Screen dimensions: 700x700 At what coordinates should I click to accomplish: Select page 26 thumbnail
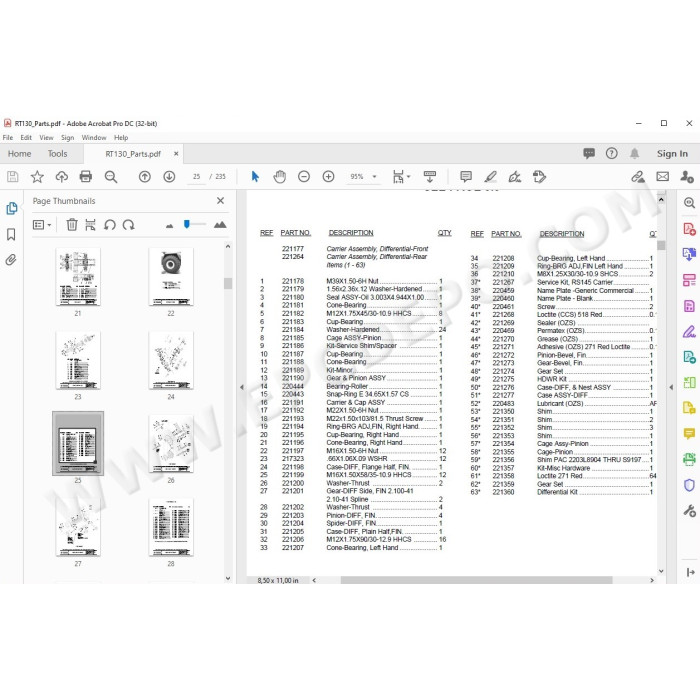pyautogui.click(x=171, y=444)
